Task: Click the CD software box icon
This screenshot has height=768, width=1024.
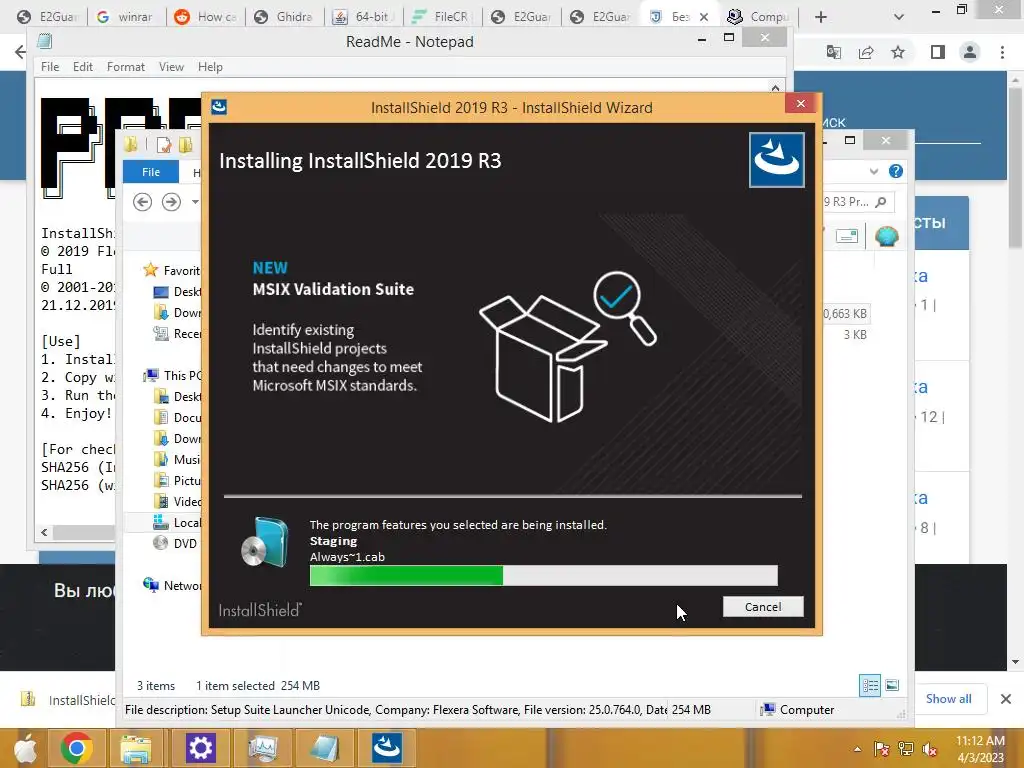Action: point(265,542)
